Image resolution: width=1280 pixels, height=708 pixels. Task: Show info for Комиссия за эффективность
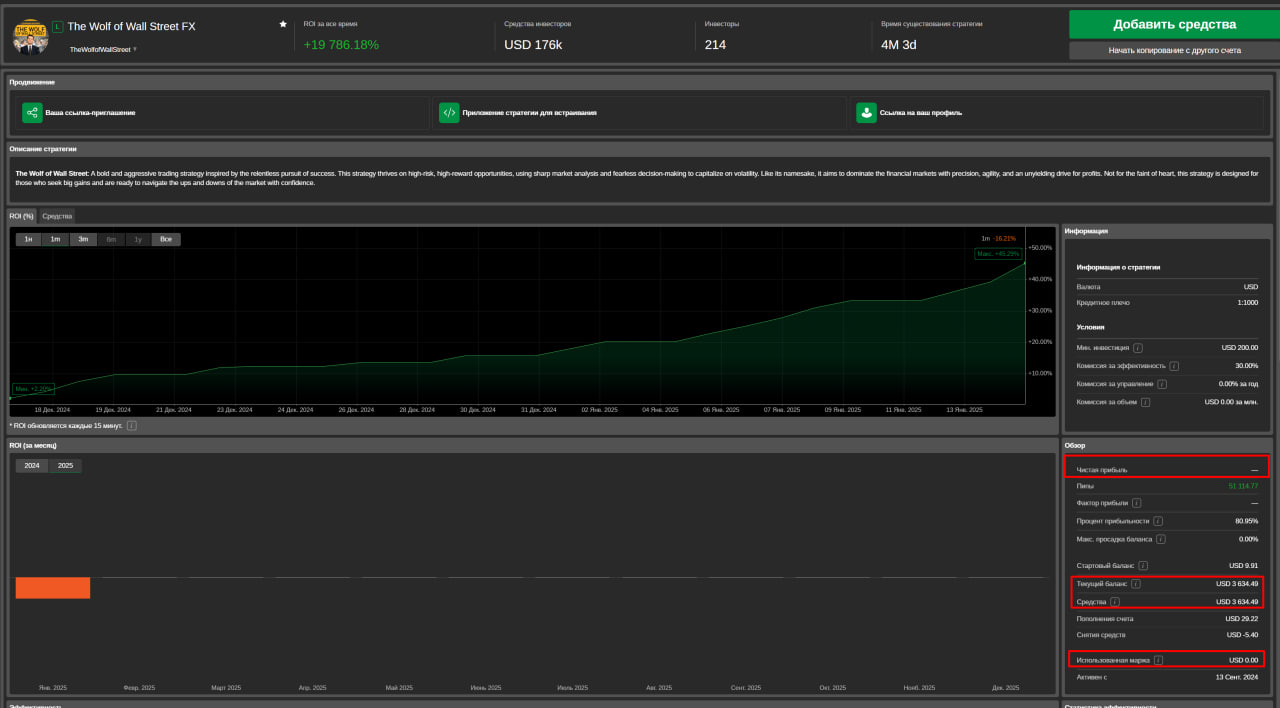tap(1174, 366)
